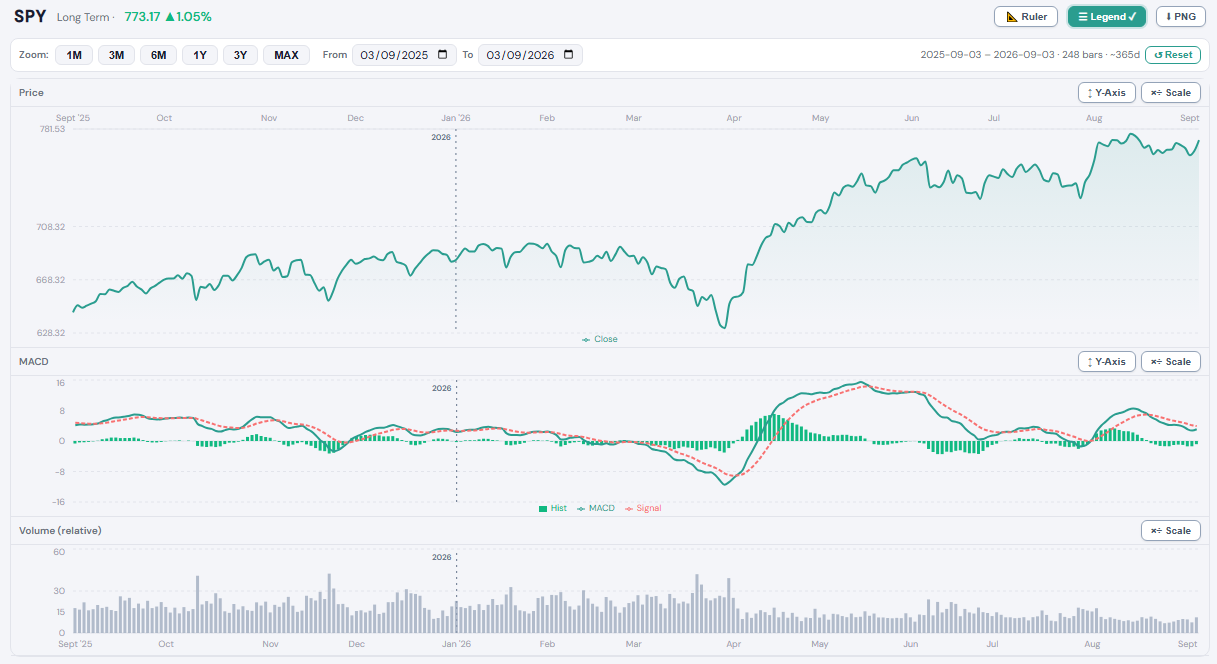Set zoom to 6M

click(x=158, y=55)
